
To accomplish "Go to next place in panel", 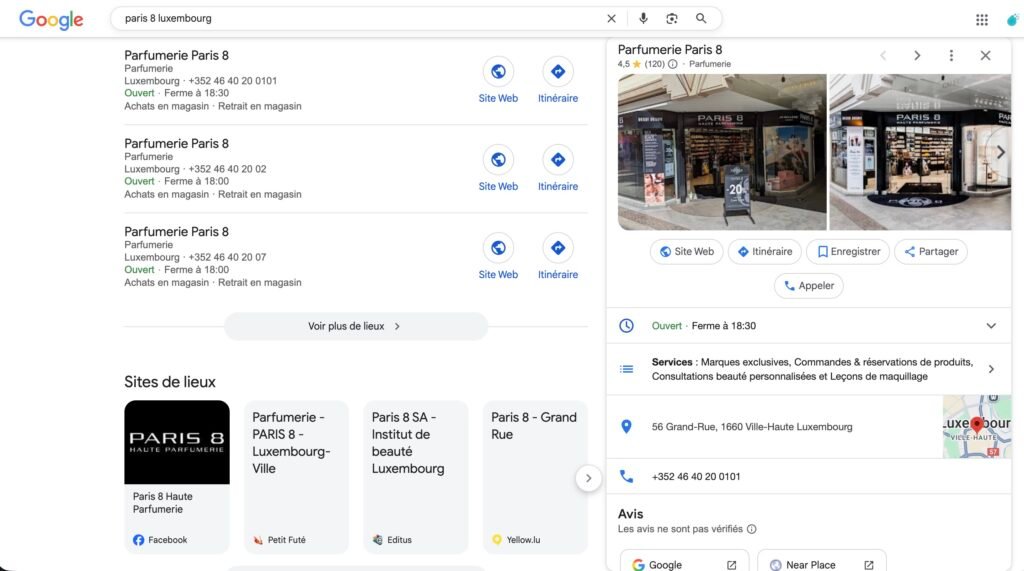I will (917, 56).
